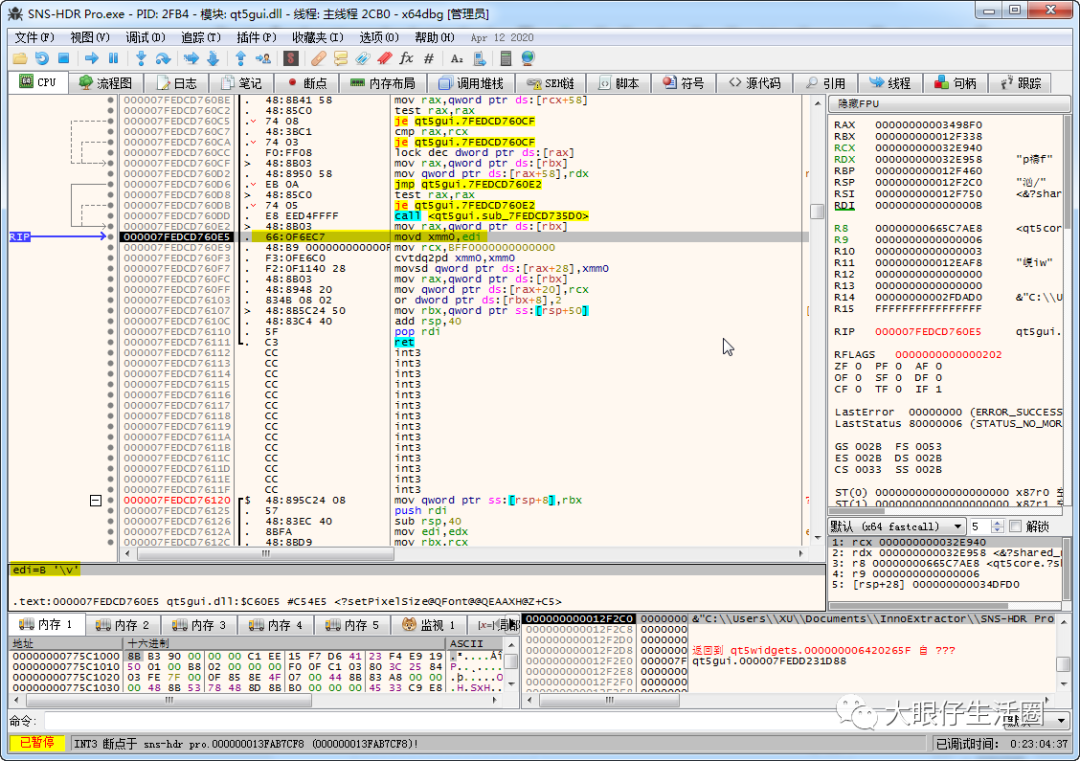Open the 调试(D) menu
The image size is (1080, 761).
click(145, 37)
